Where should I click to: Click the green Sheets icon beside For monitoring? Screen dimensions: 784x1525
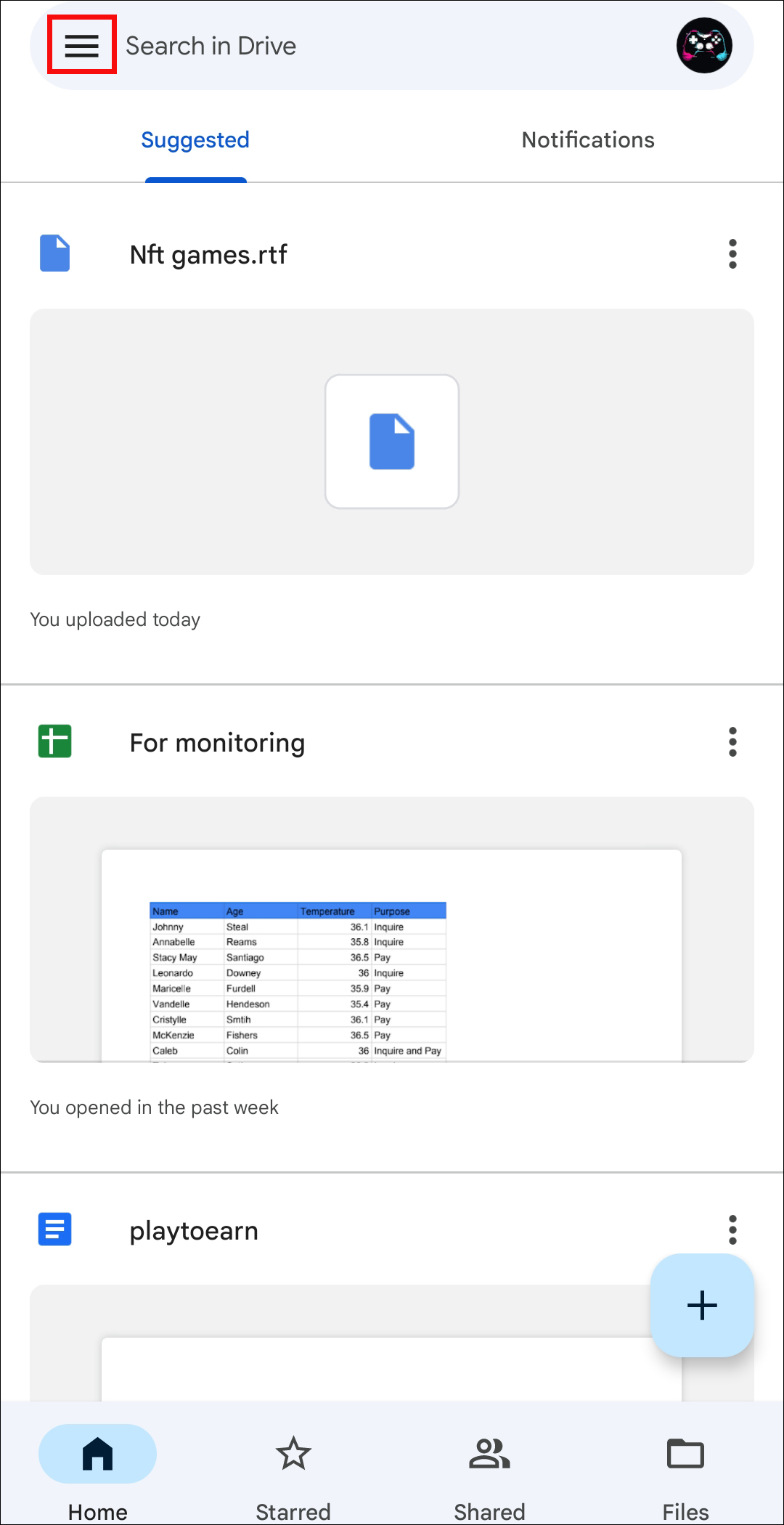tap(55, 741)
